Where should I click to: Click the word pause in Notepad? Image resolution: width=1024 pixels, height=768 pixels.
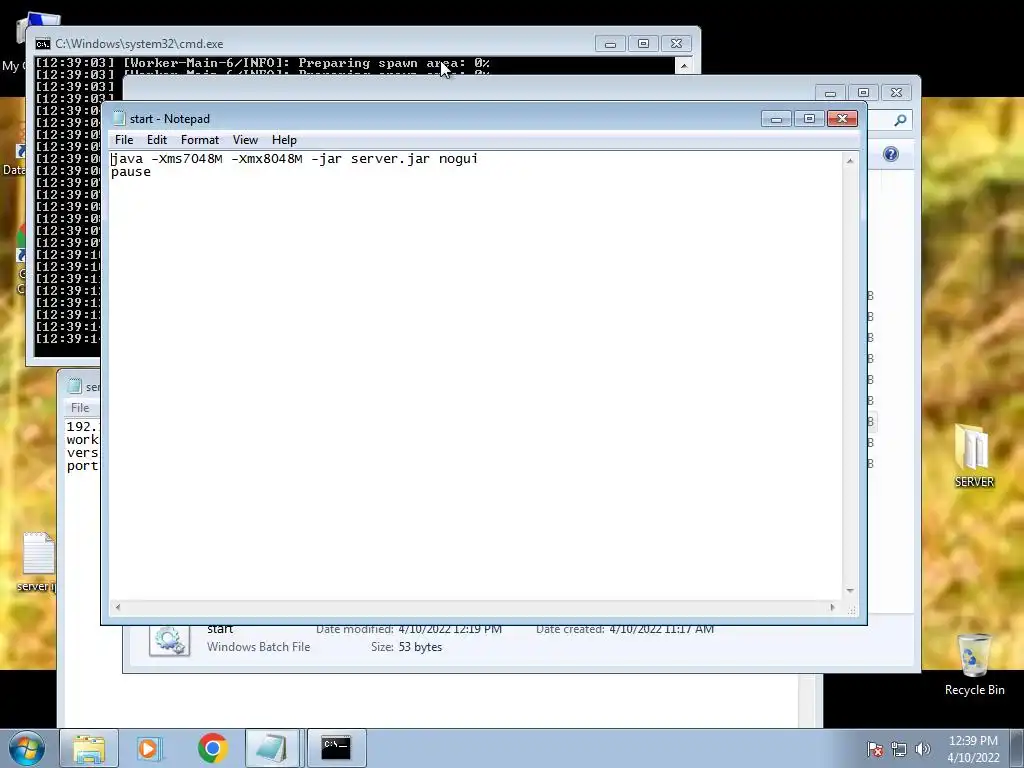coord(131,172)
